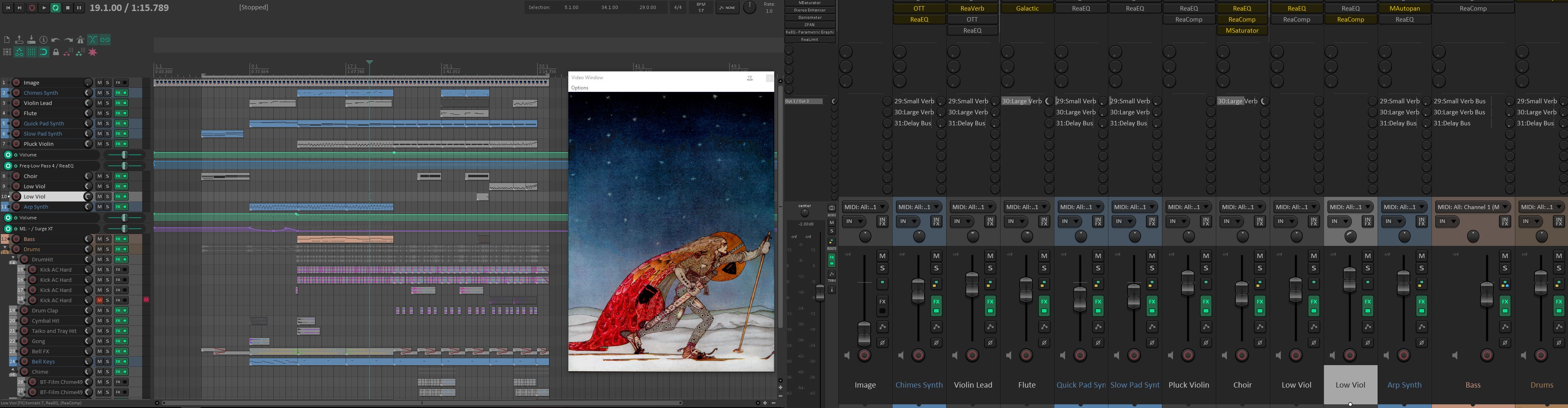Open Options menu in Video Window
Image resolution: width=1568 pixels, height=408 pixels.
click(579, 87)
